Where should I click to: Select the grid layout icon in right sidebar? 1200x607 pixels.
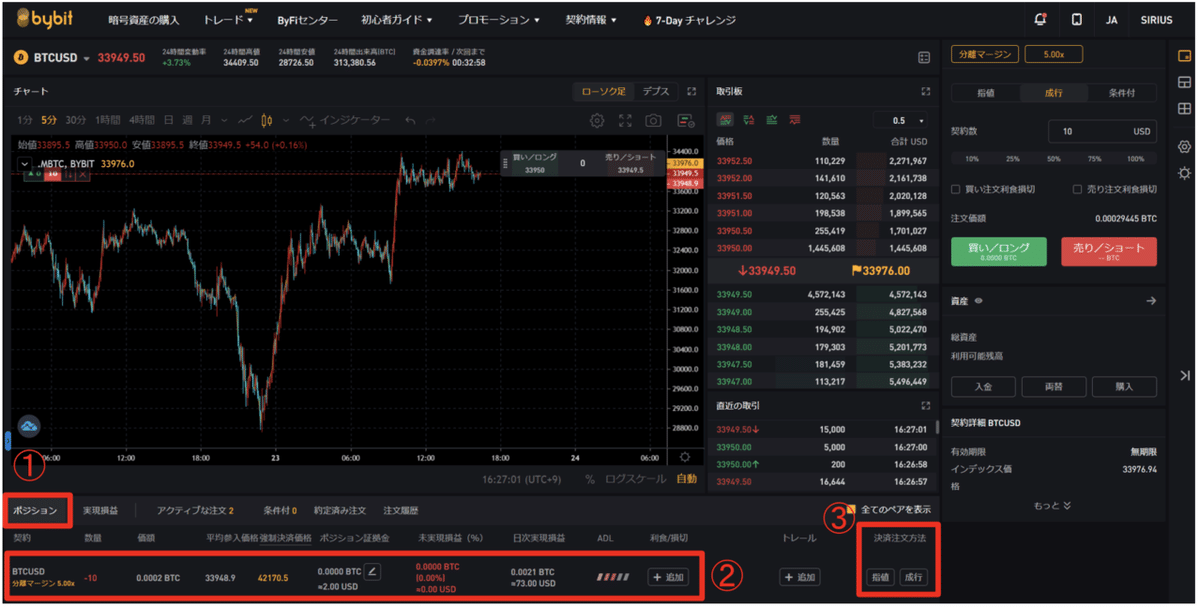coord(1184,108)
